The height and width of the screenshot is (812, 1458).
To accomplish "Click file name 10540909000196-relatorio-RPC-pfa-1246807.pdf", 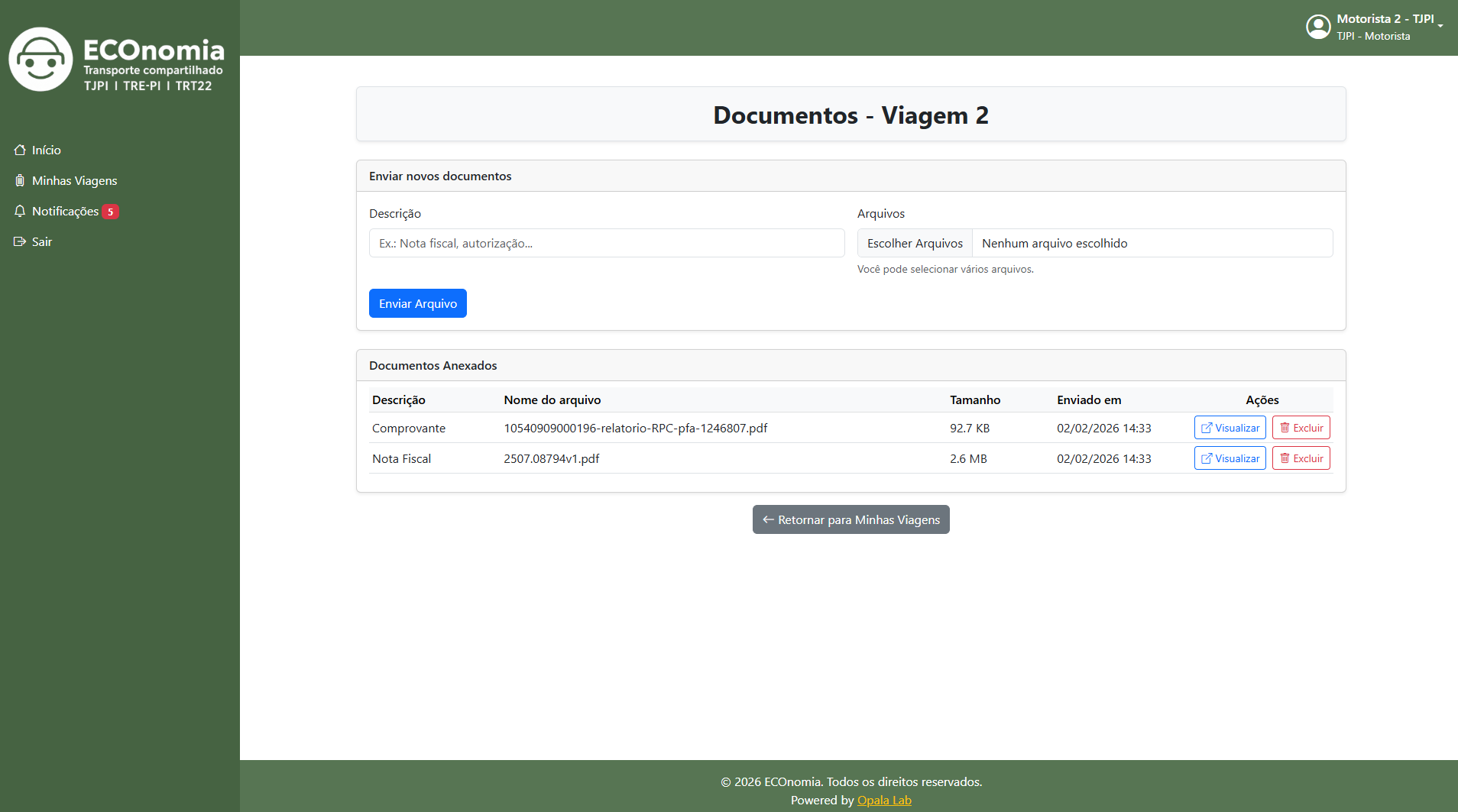I will point(636,428).
